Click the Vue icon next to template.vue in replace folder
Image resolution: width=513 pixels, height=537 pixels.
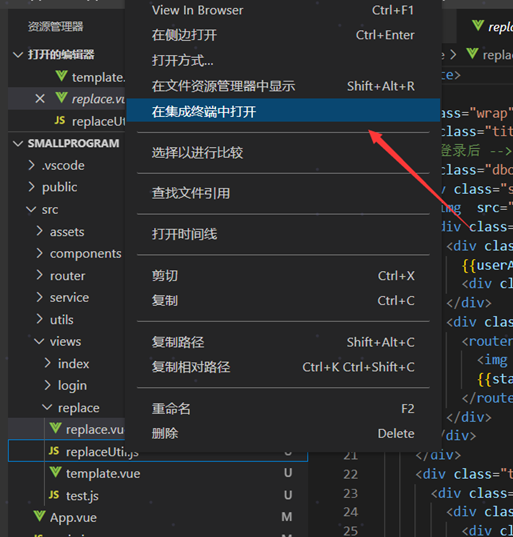point(55,472)
